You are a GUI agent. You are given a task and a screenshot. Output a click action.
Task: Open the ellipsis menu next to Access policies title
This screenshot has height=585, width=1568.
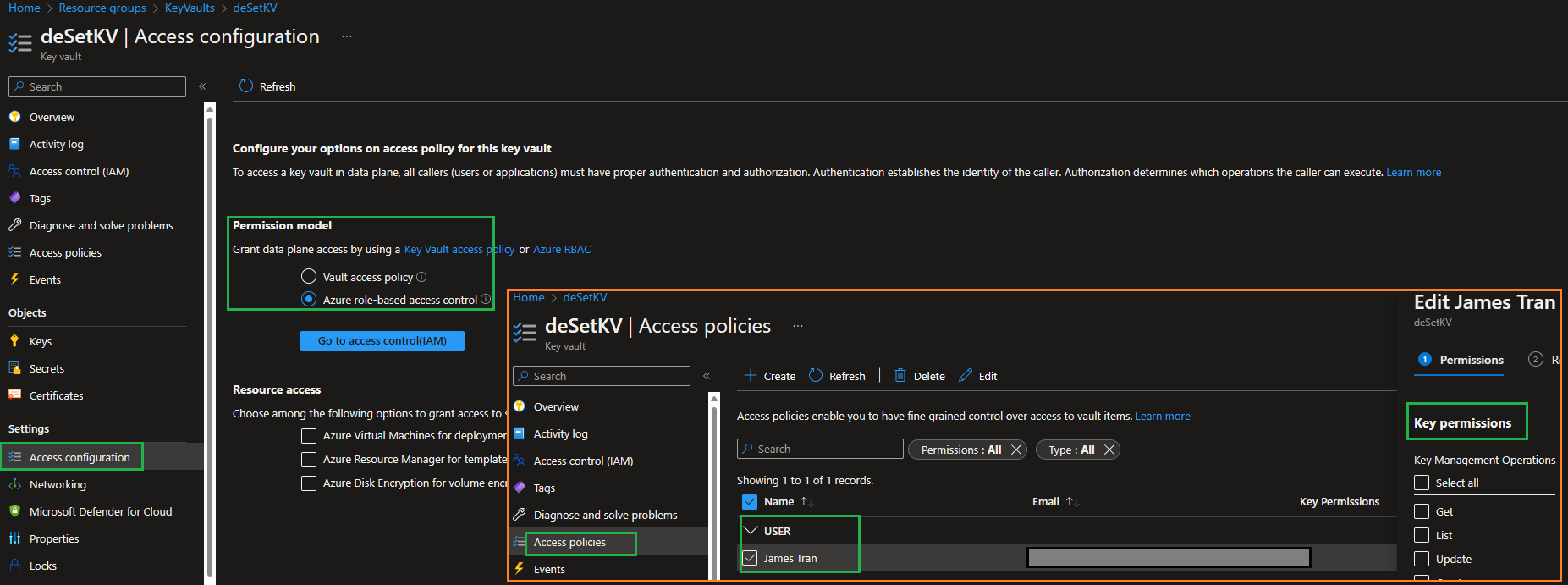(798, 326)
